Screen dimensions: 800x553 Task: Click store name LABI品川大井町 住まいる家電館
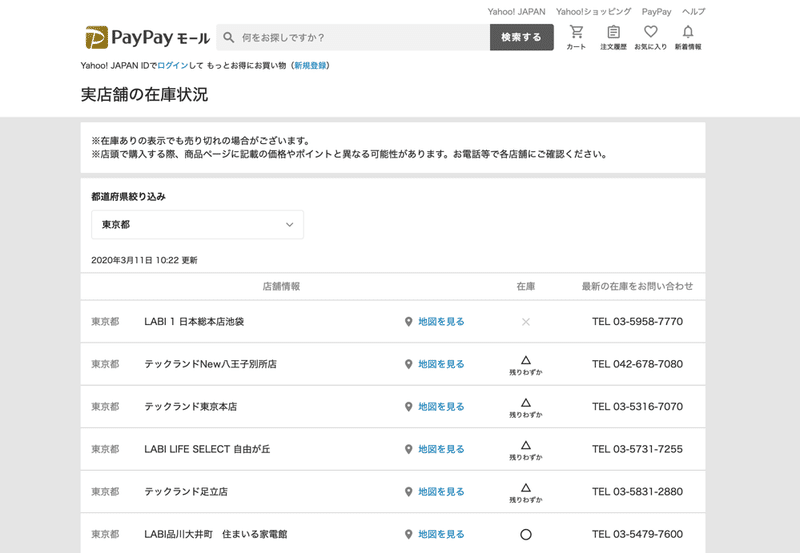pos(216,534)
